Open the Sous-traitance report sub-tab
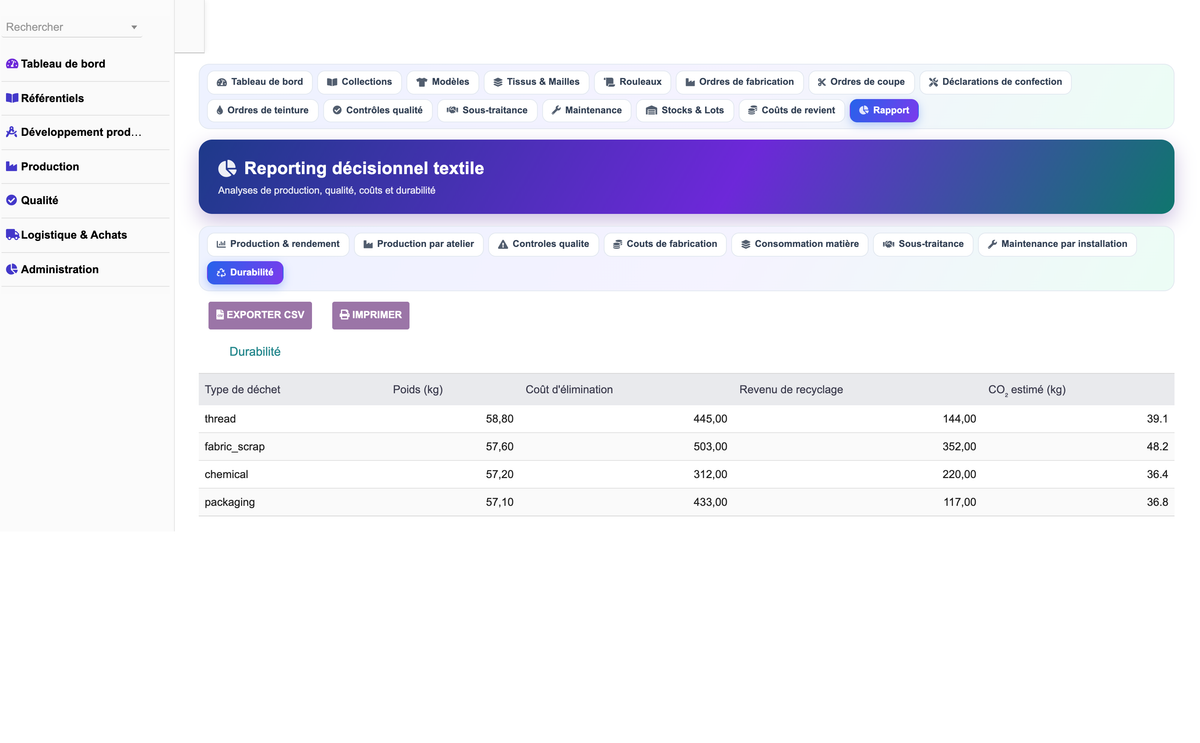1200x743 pixels. click(923, 244)
